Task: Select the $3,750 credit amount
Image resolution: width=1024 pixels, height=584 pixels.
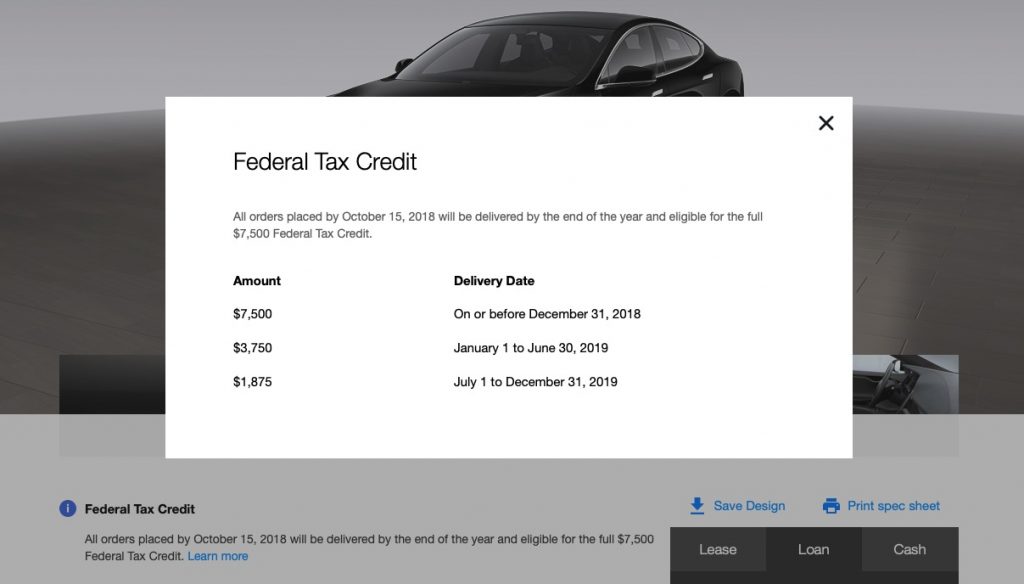Action: pyautogui.click(x=252, y=348)
